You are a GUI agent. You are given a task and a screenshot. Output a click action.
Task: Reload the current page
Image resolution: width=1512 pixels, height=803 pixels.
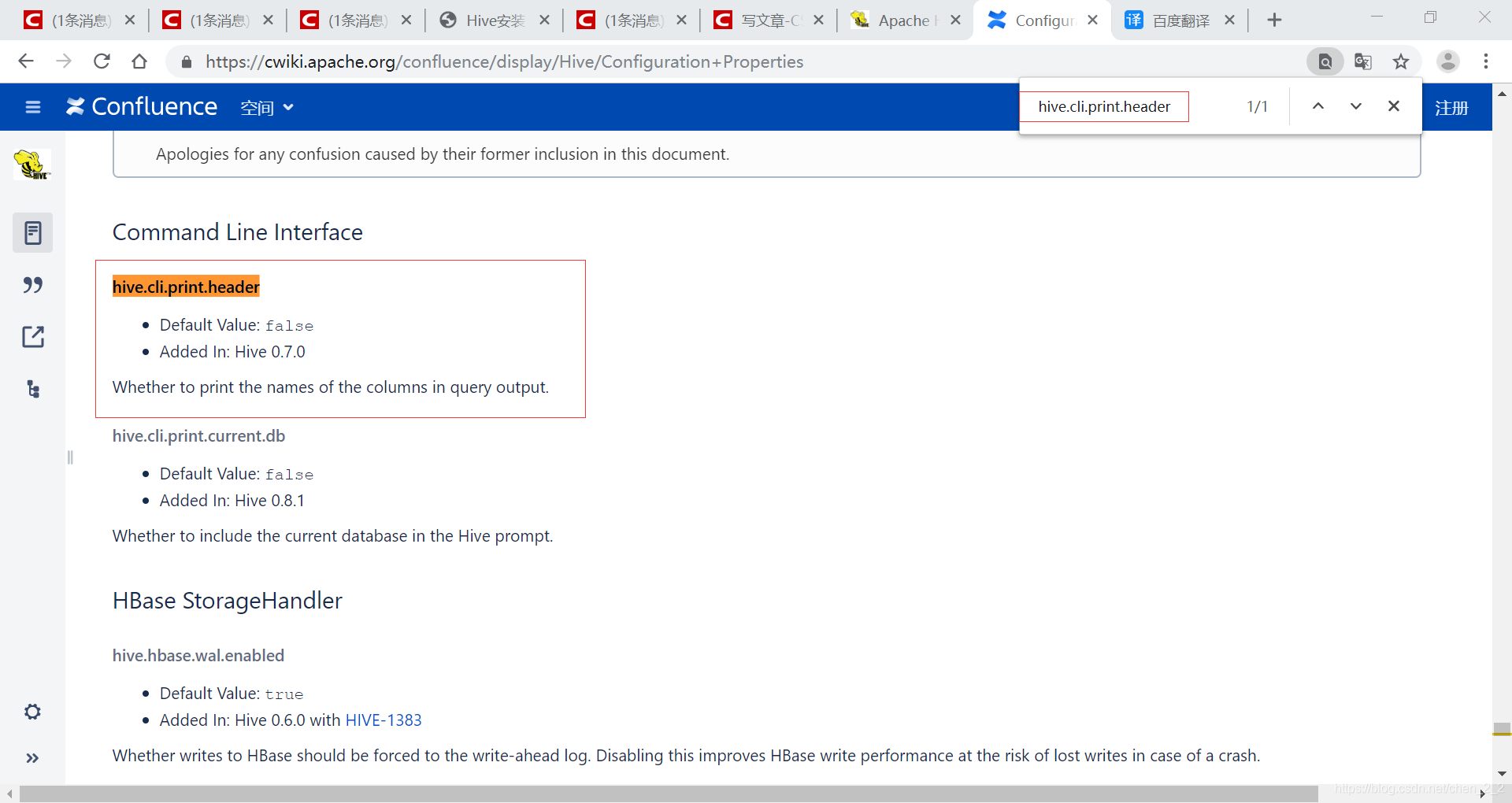coord(102,61)
